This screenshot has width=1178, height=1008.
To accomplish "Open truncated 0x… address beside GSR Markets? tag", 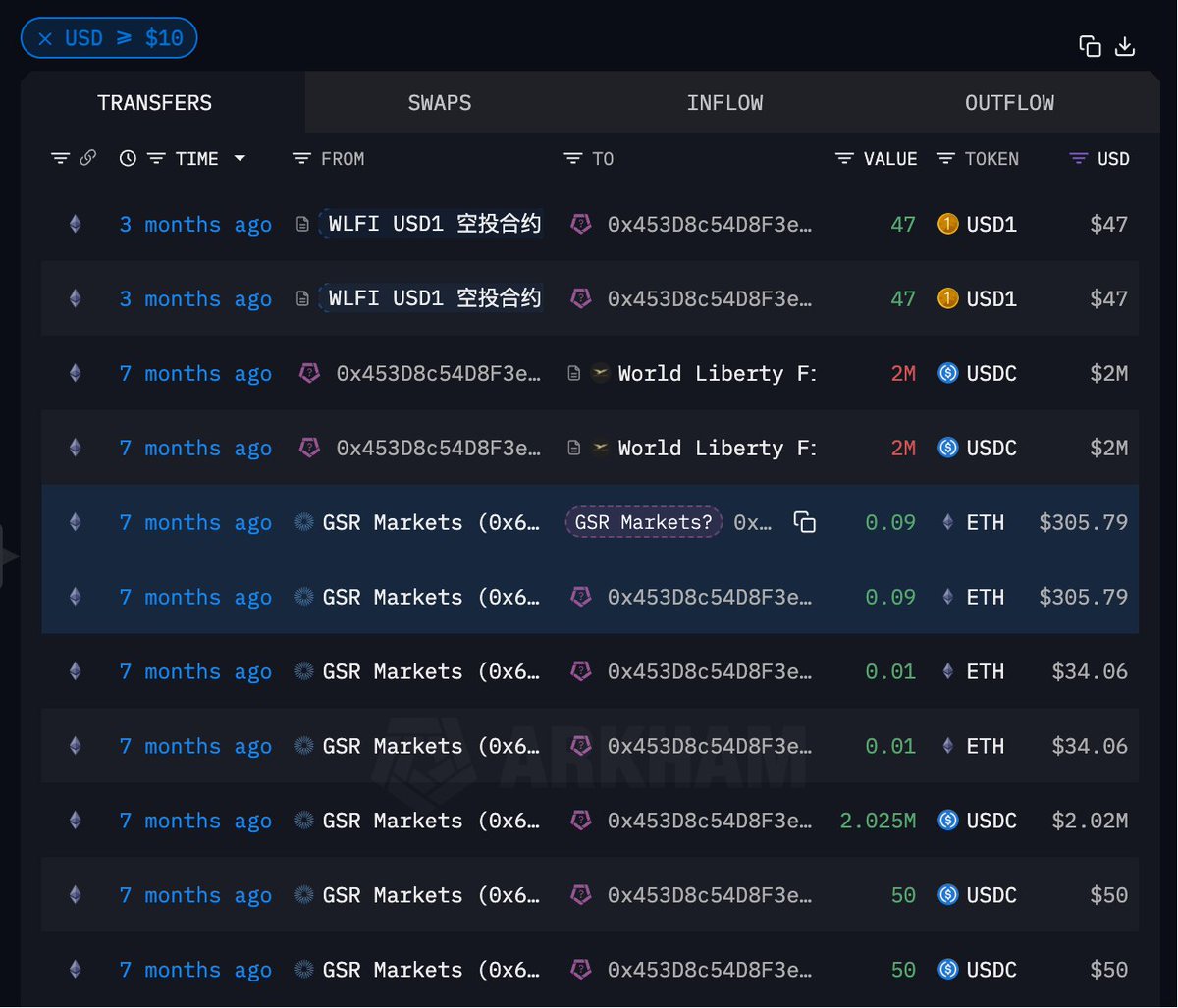I will pyautogui.click(x=754, y=523).
